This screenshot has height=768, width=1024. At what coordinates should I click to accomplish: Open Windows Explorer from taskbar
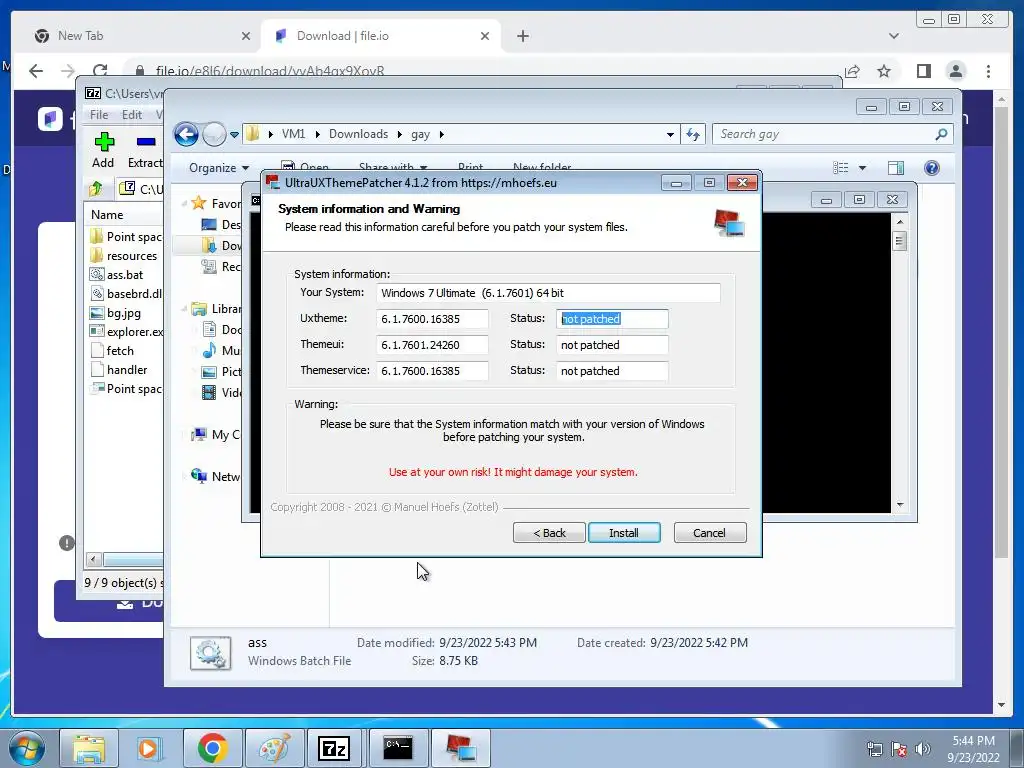coord(89,748)
